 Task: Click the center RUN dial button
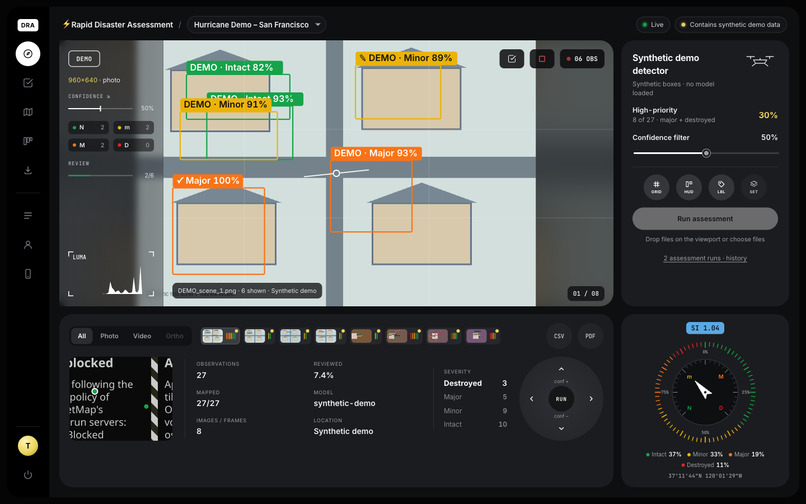pos(561,399)
